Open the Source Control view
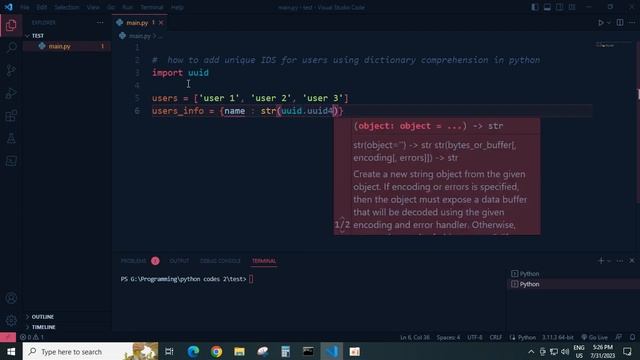 pyautogui.click(x=11, y=70)
